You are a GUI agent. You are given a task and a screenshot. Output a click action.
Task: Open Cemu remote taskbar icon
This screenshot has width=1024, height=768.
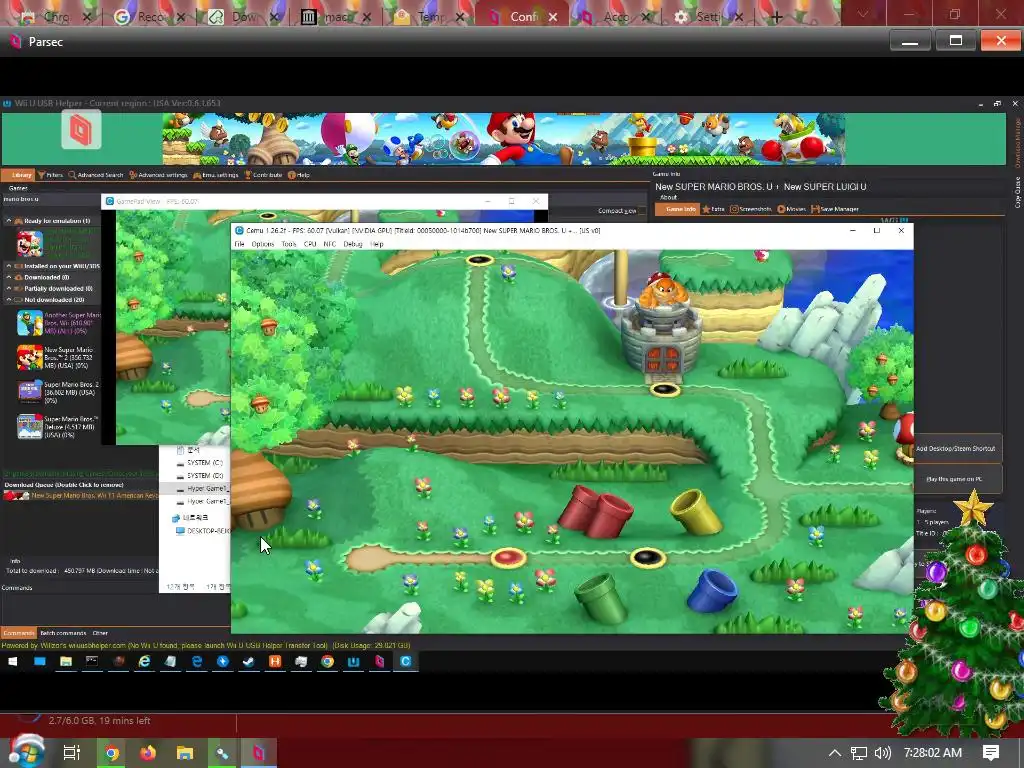coord(406,662)
